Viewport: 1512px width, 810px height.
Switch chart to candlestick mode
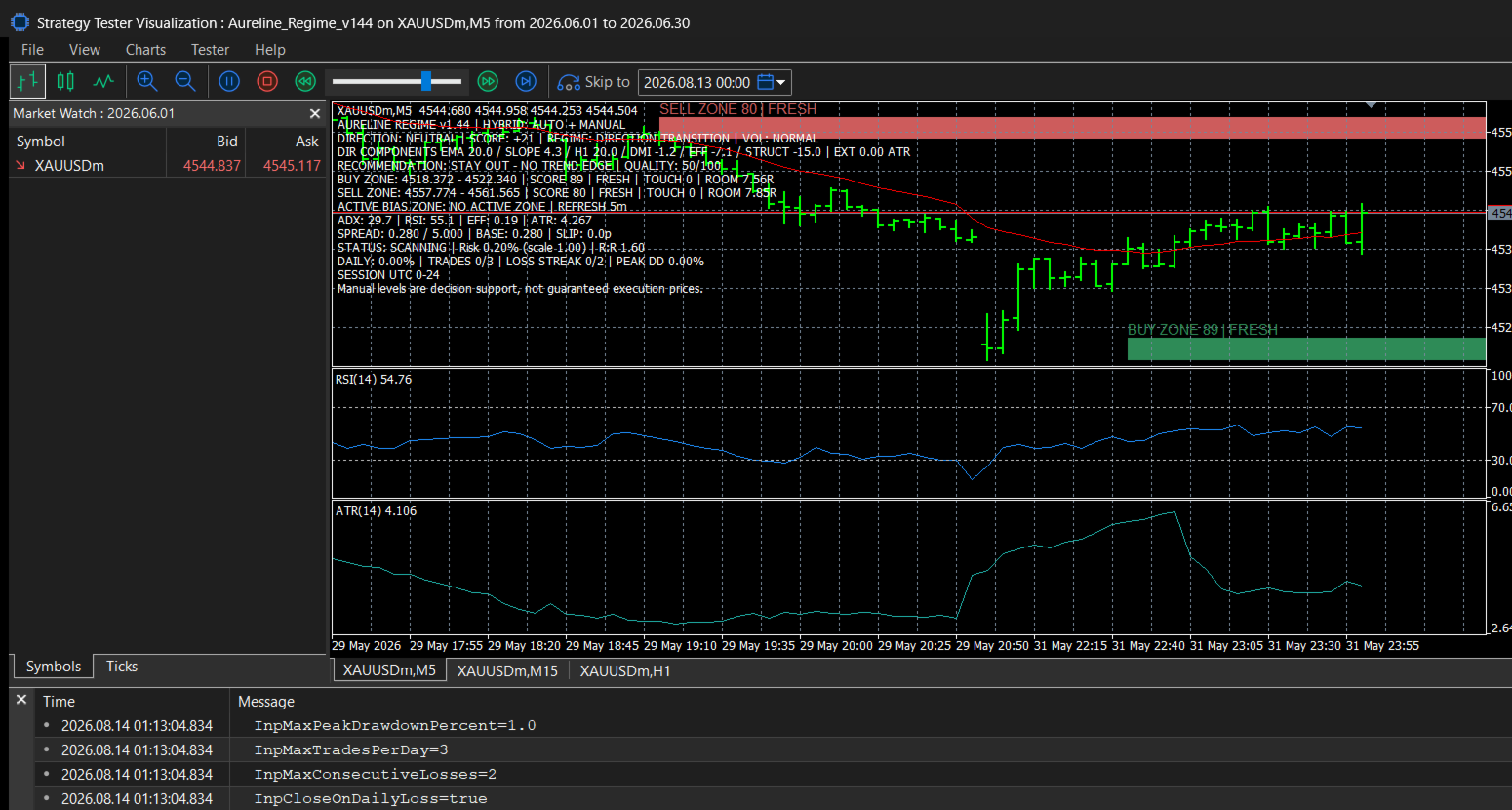click(65, 81)
